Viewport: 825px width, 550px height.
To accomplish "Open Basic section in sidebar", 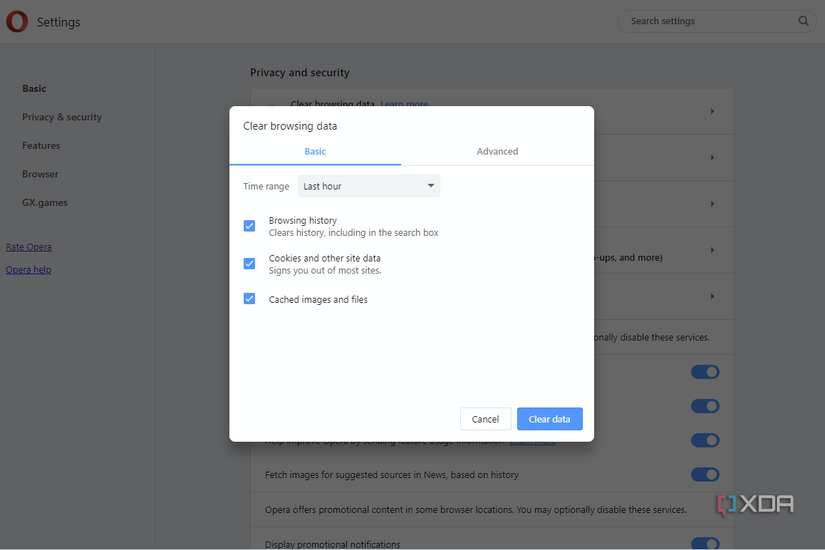I will (34, 88).
